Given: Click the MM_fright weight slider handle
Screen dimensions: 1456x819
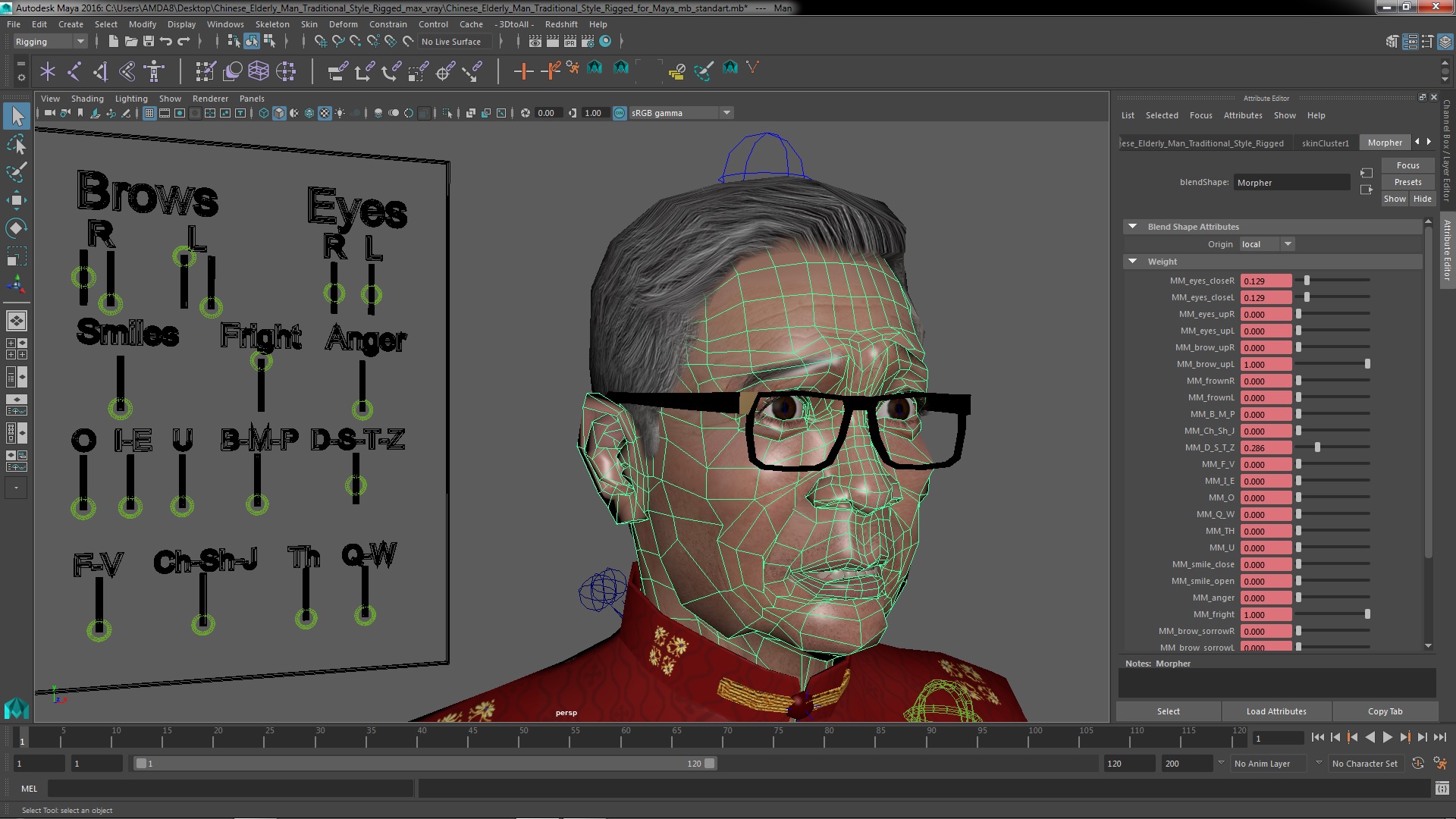Looking at the screenshot, I should click(x=1367, y=614).
